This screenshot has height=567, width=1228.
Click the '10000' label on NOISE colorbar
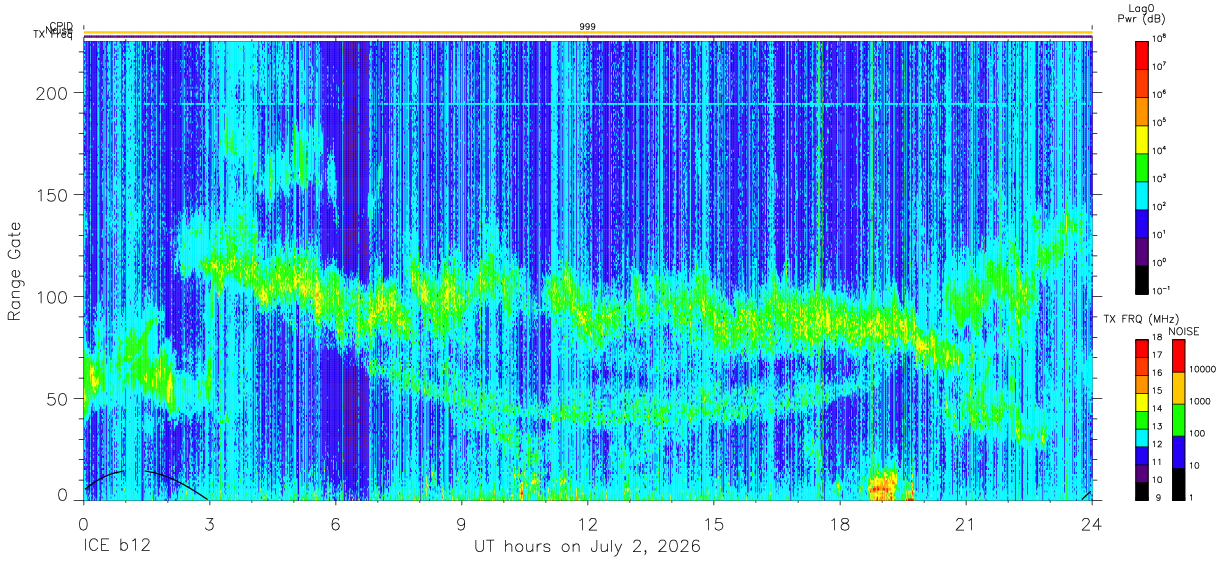point(1202,368)
